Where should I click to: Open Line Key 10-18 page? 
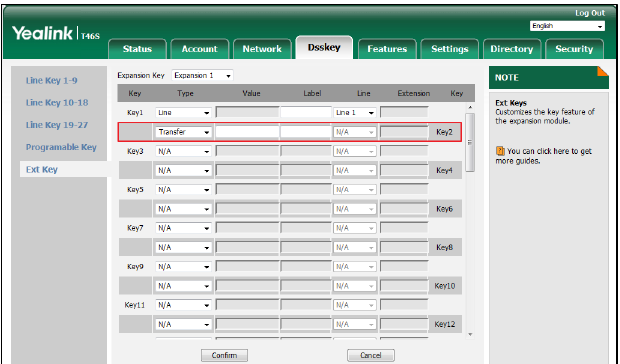tap(57, 102)
